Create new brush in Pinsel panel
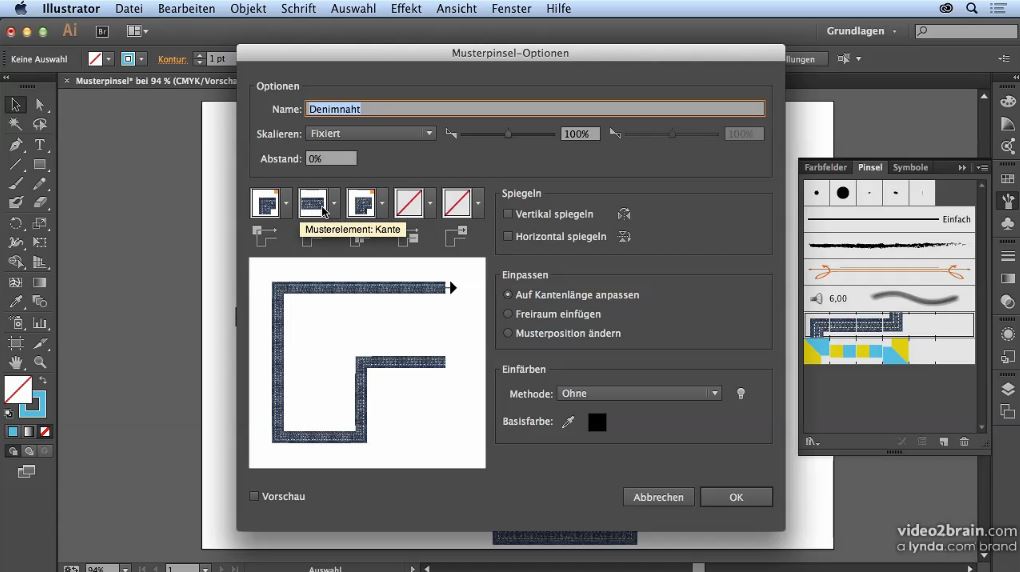 click(x=943, y=441)
